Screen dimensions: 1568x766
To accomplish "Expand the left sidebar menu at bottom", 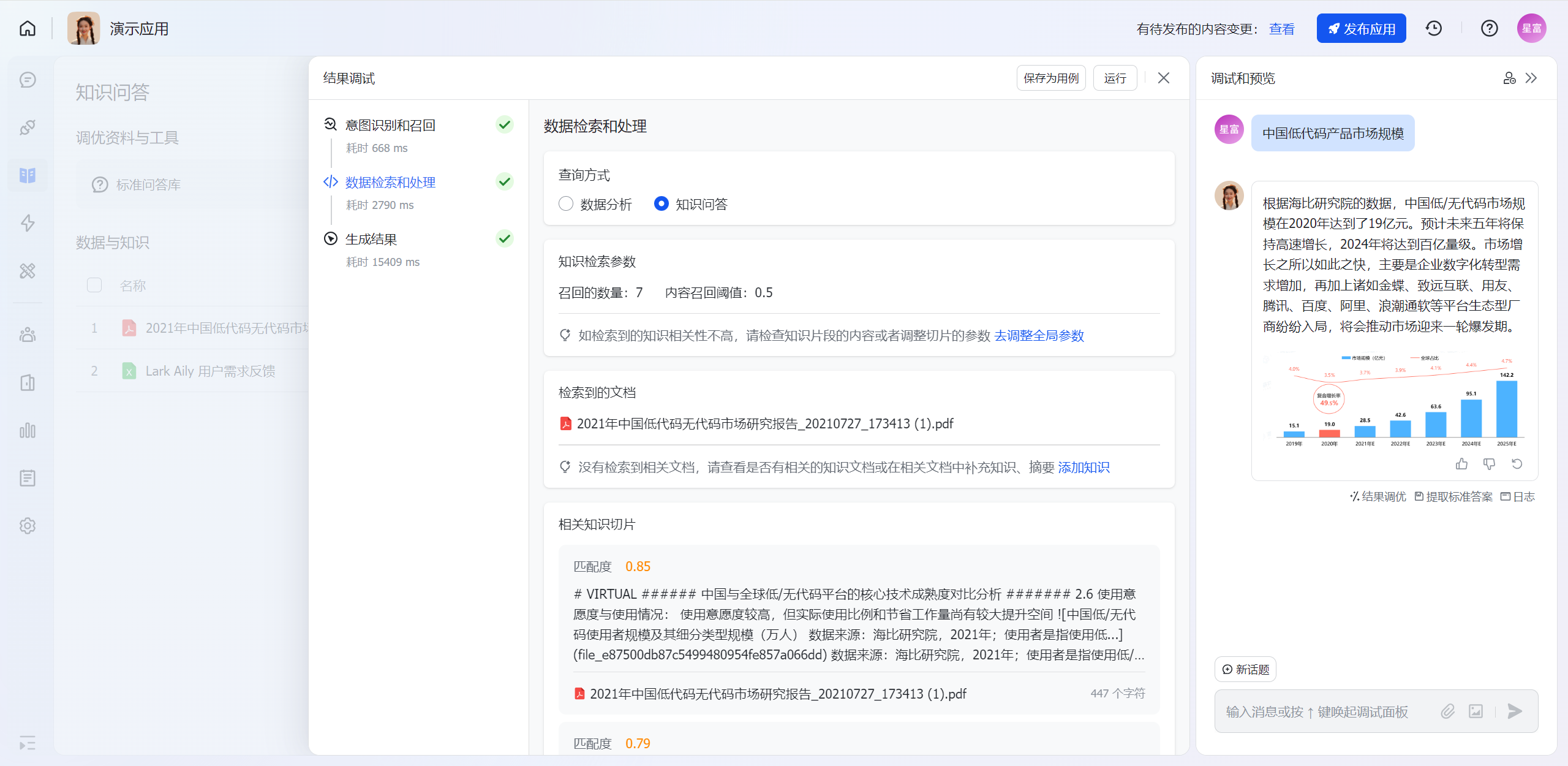I will click(28, 743).
